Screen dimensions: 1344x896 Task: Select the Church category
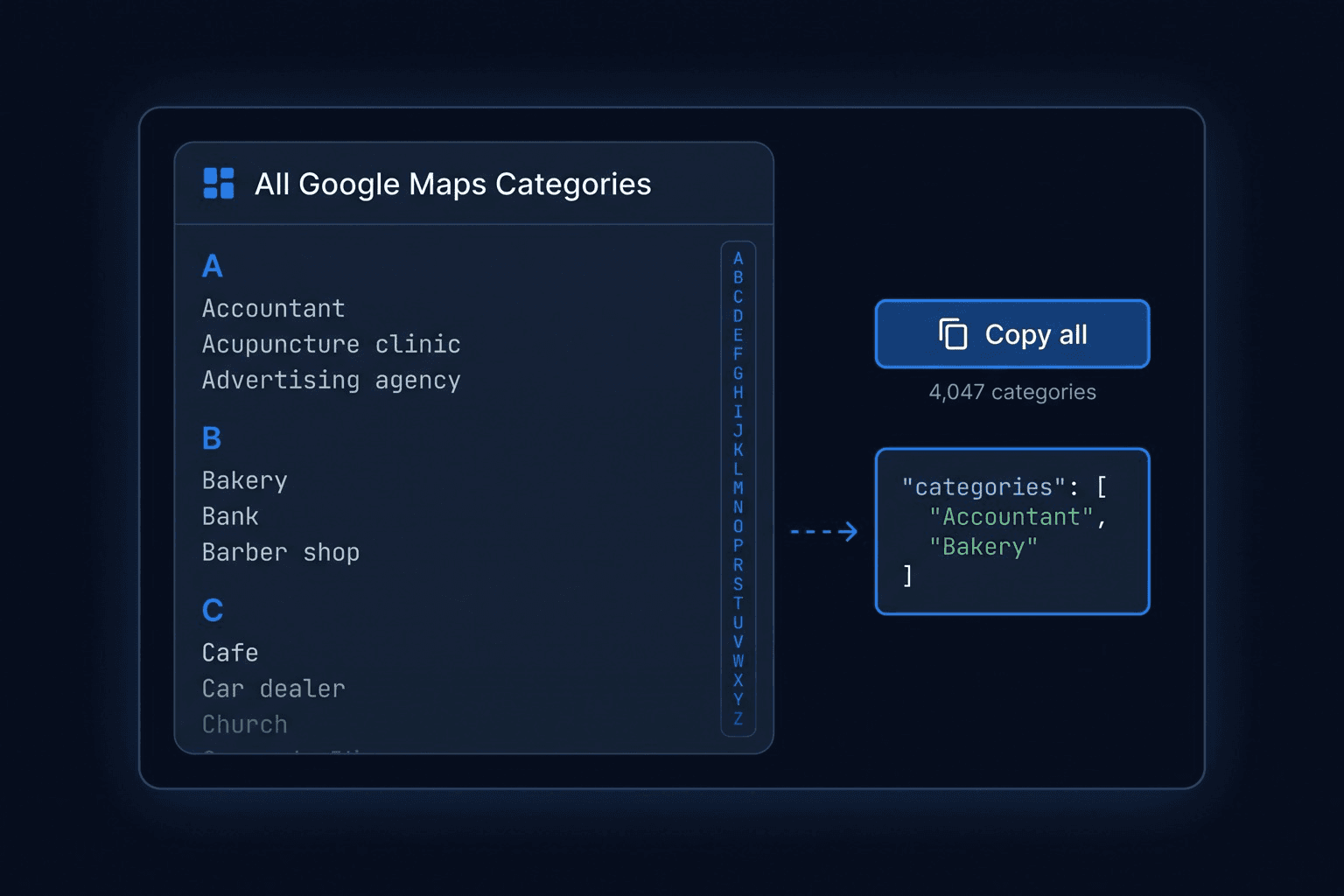click(x=244, y=724)
